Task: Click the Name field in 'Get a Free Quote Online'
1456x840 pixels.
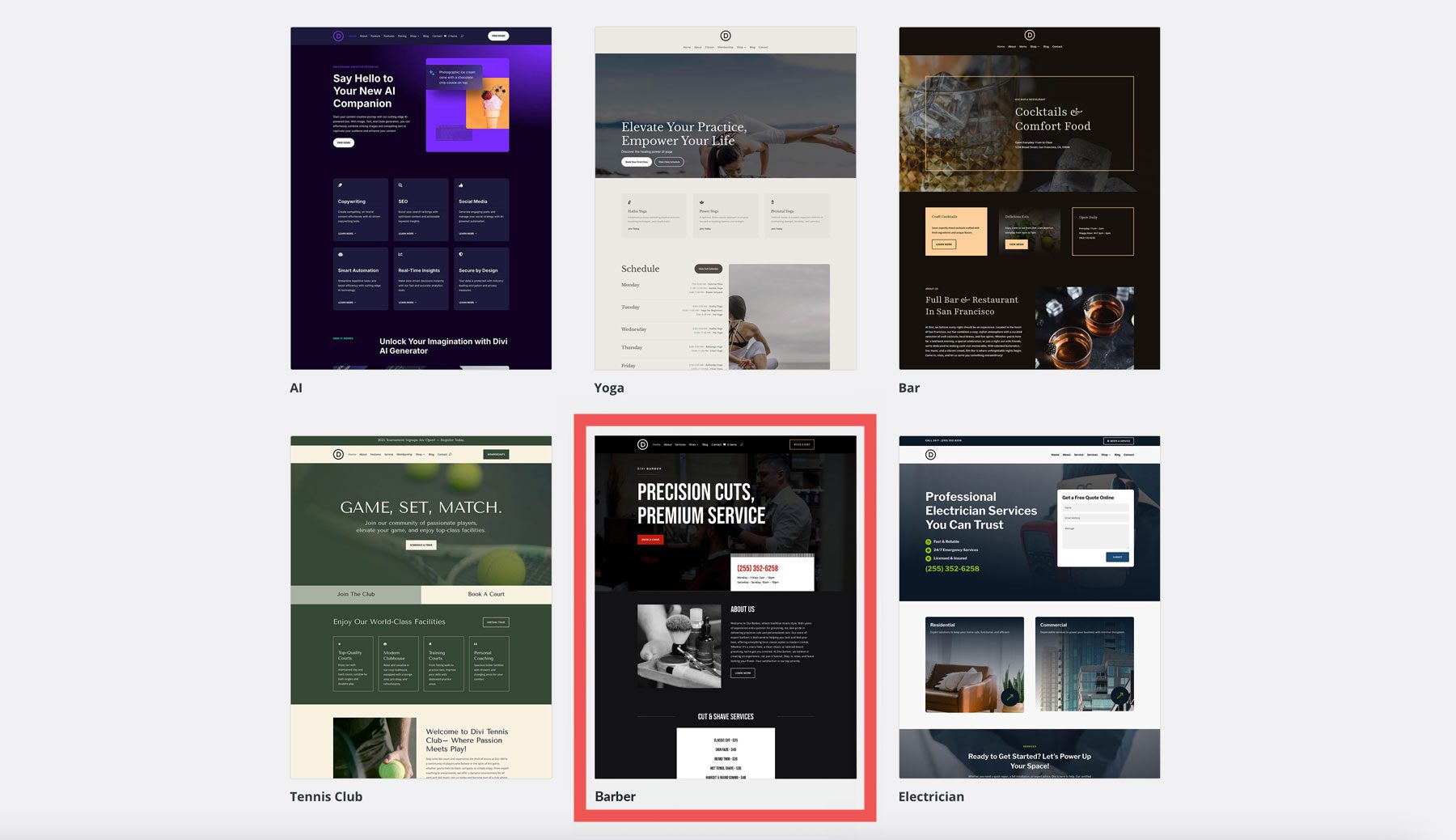Action: pos(1094,507)
